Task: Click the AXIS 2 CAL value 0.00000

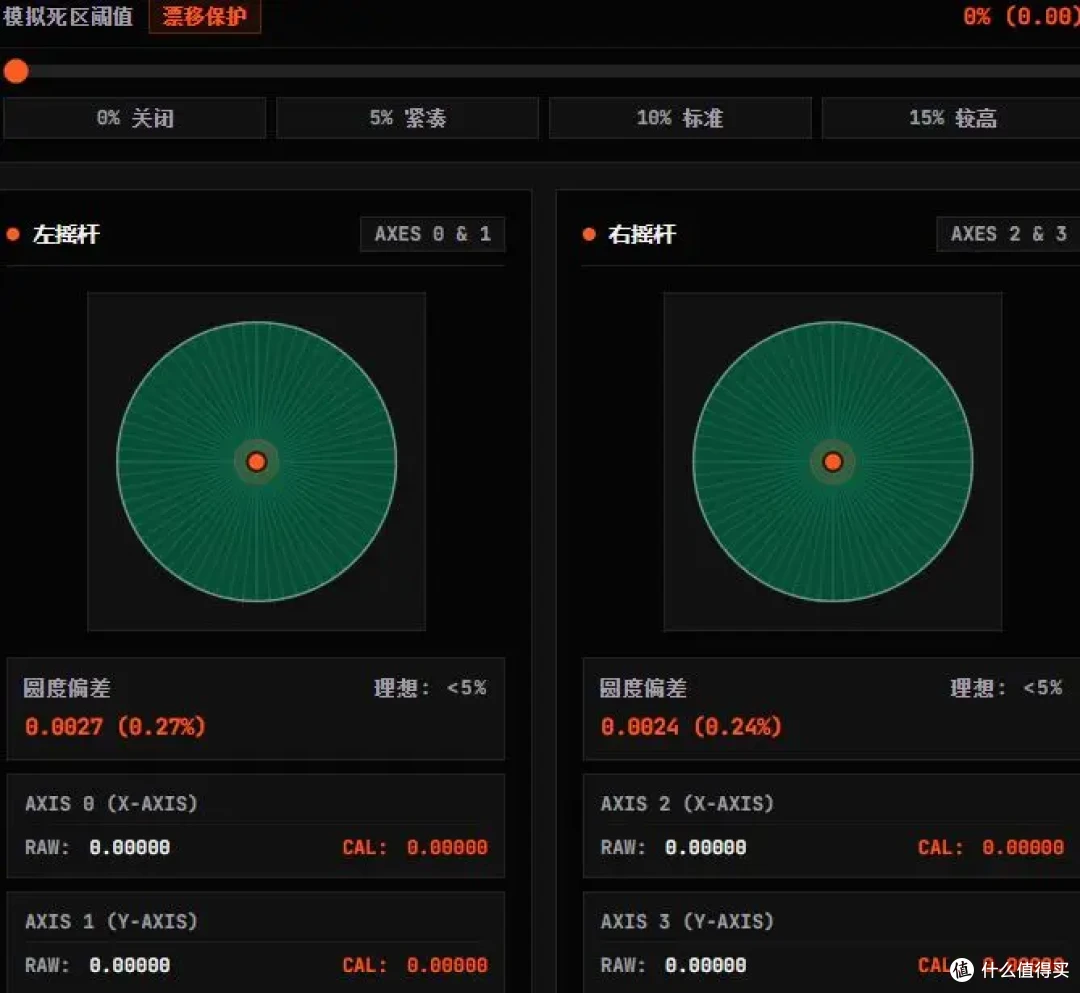Action: (1023, 847)
